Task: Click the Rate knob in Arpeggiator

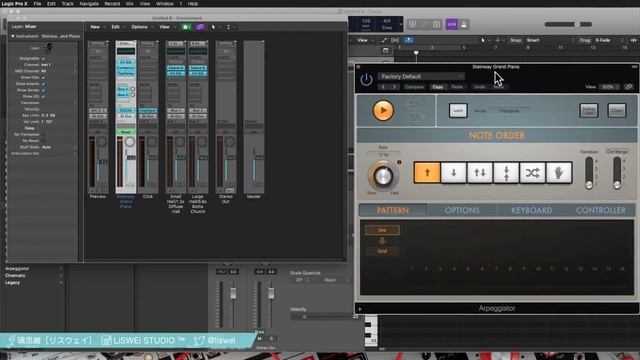Action: [x=383, y=176]
